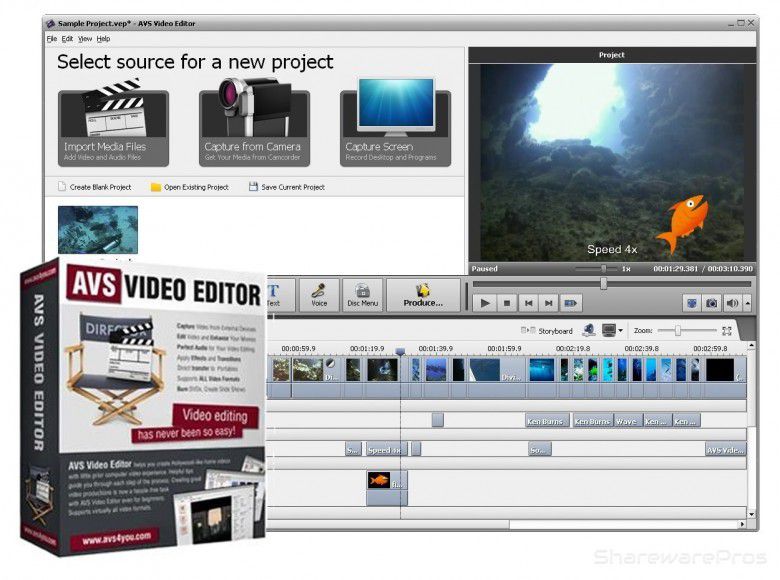Open the Help menu
The width and height of the screenshot is (780, 580).
103,39
